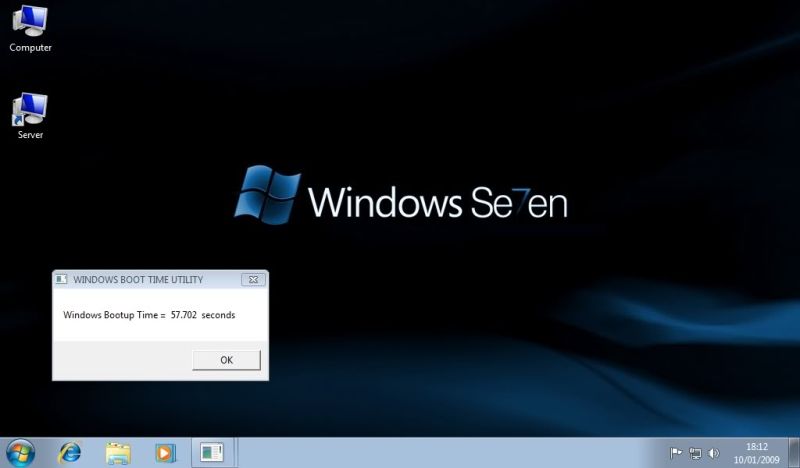Viewport: 800px width, 468px height.
Task: Select the Computer desktop icon
Action: click(x=30, y=28)
